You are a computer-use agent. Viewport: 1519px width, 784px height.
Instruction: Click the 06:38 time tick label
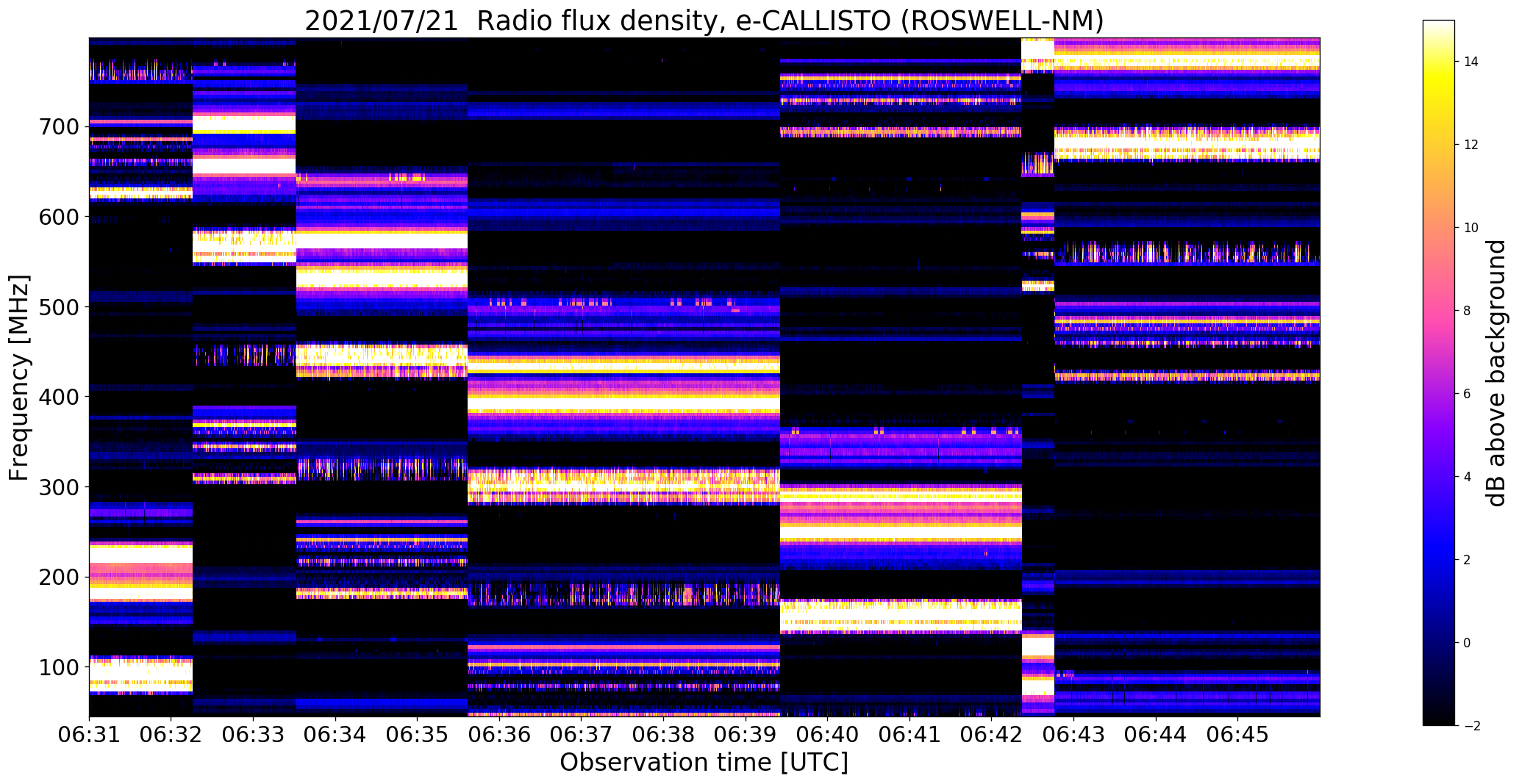pos(664,735)
